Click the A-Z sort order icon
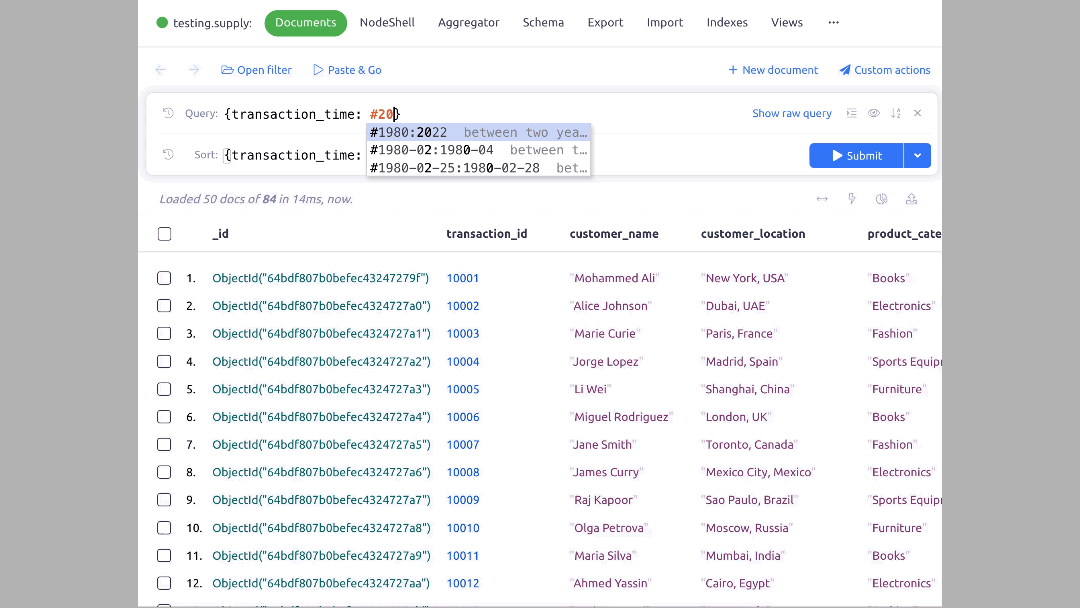Screen dimensions: 1080x608 click(895, 113)
